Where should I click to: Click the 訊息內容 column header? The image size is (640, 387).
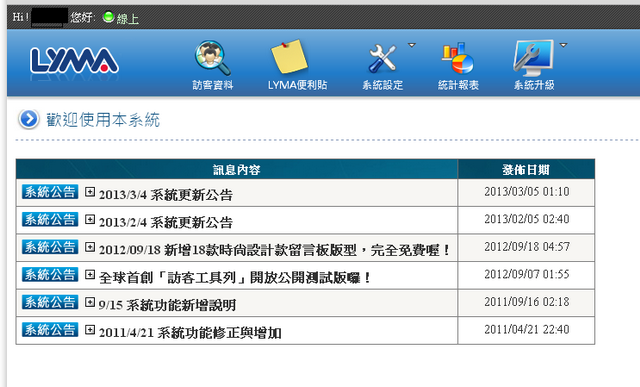236,169
